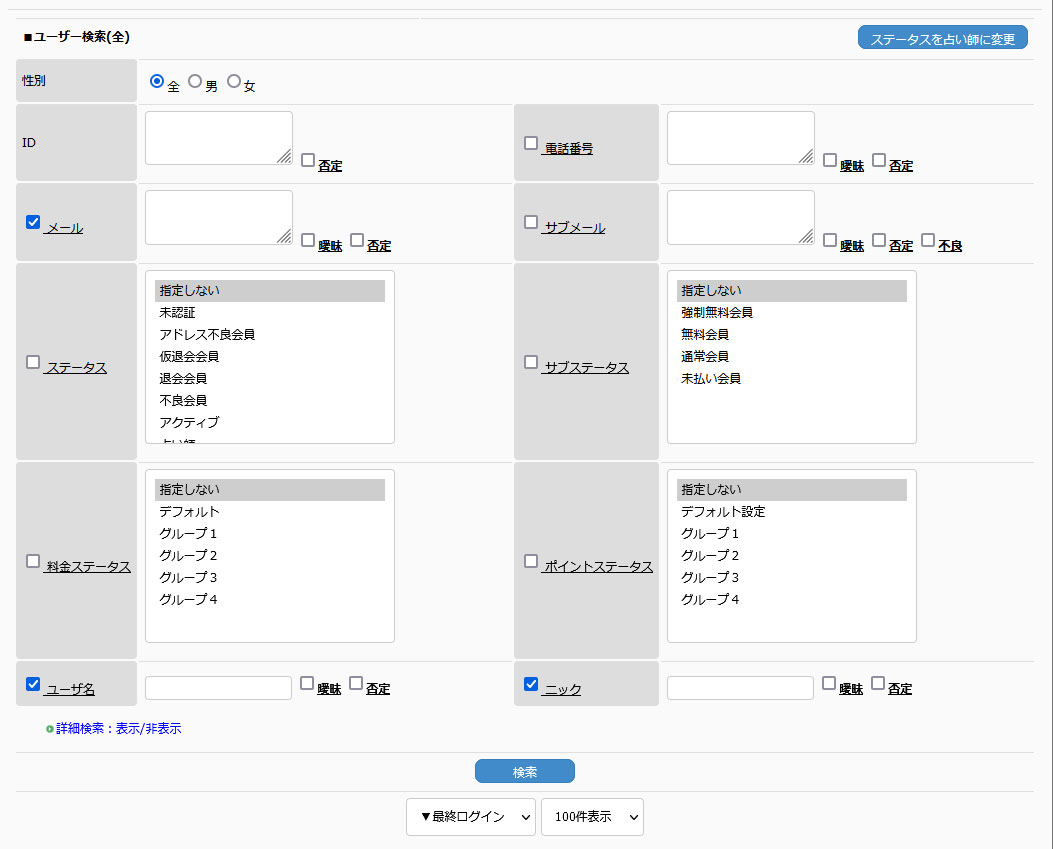Click ステータスを占い師に変更 button
The image size is (1053, 849).
[x=942, y=39]
